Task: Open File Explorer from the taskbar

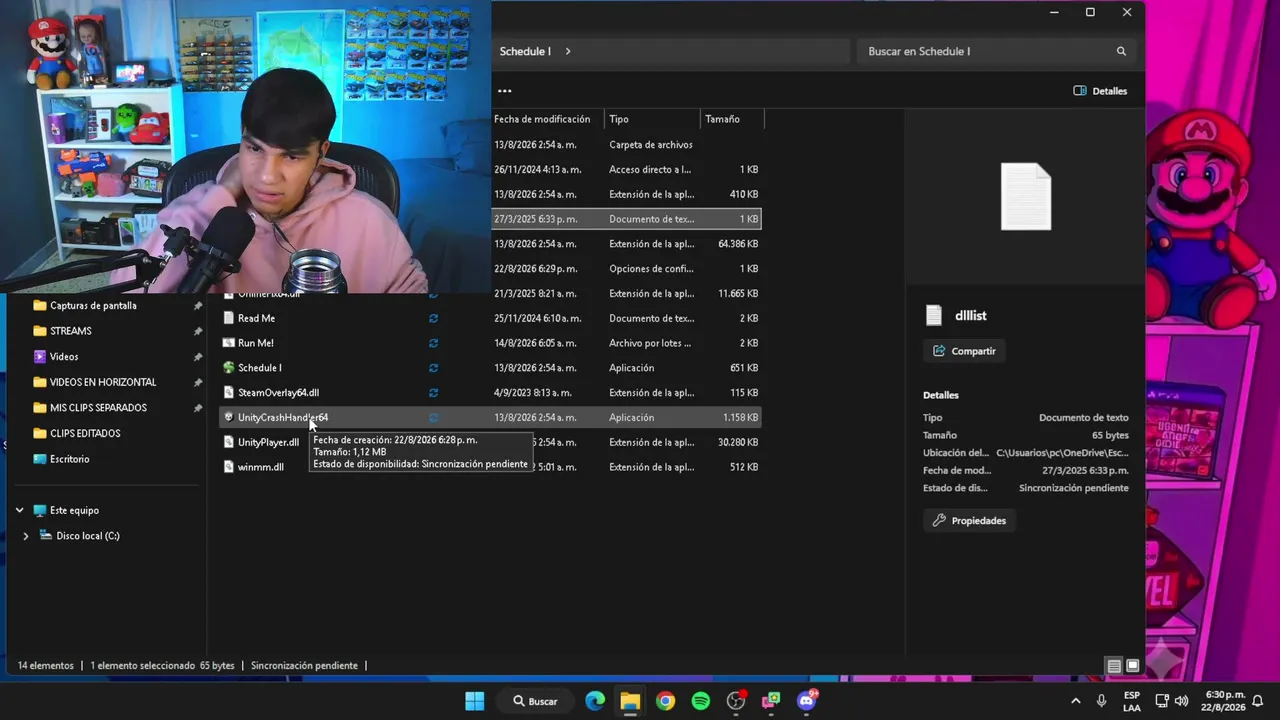Action: point(630,701)
